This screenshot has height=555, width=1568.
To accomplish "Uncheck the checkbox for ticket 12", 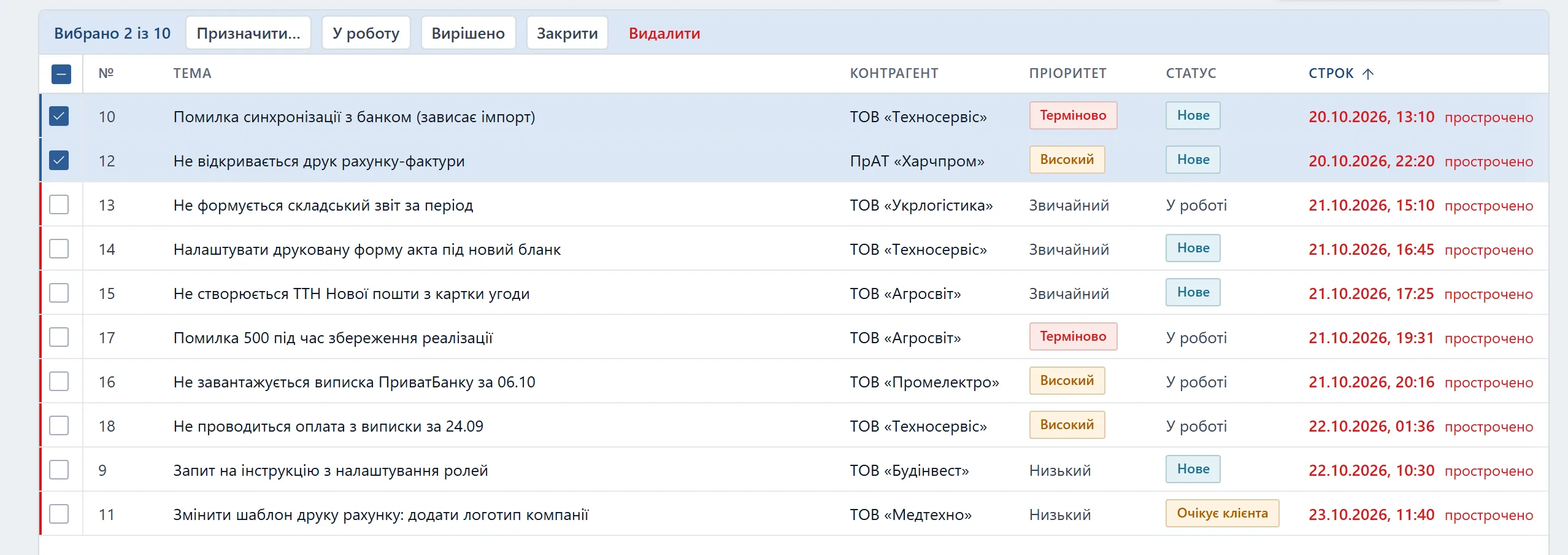I will pos(59,160).
